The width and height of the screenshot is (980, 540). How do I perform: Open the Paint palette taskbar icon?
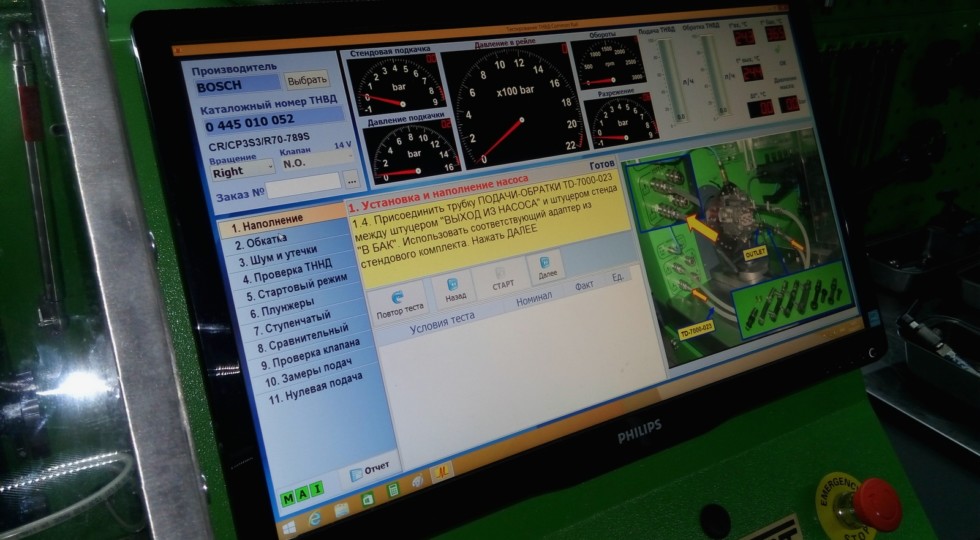[x=417, y=481]
